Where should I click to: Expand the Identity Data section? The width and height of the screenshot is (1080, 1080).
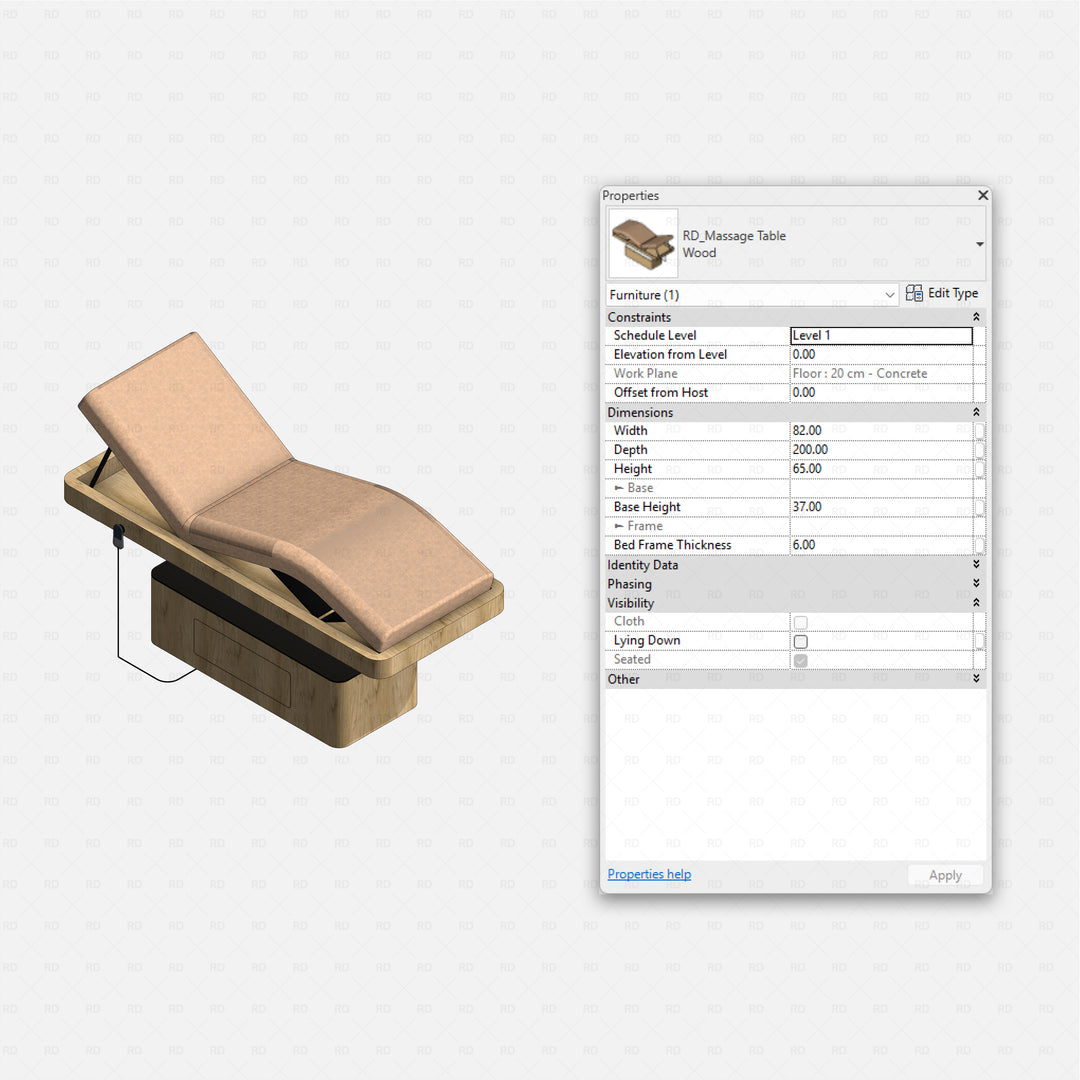[x=976, y=564]
